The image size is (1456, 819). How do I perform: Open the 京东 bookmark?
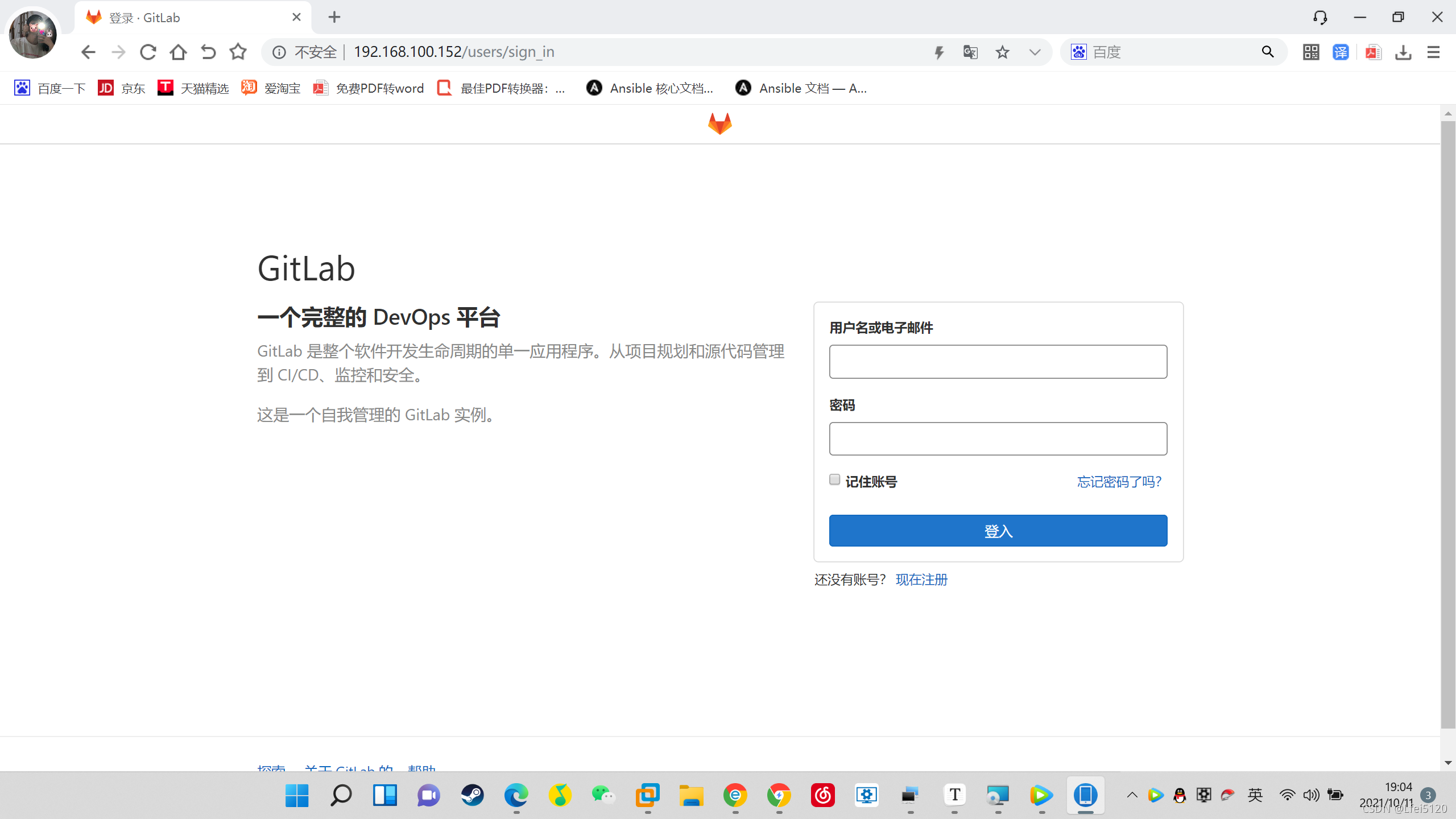121,88
